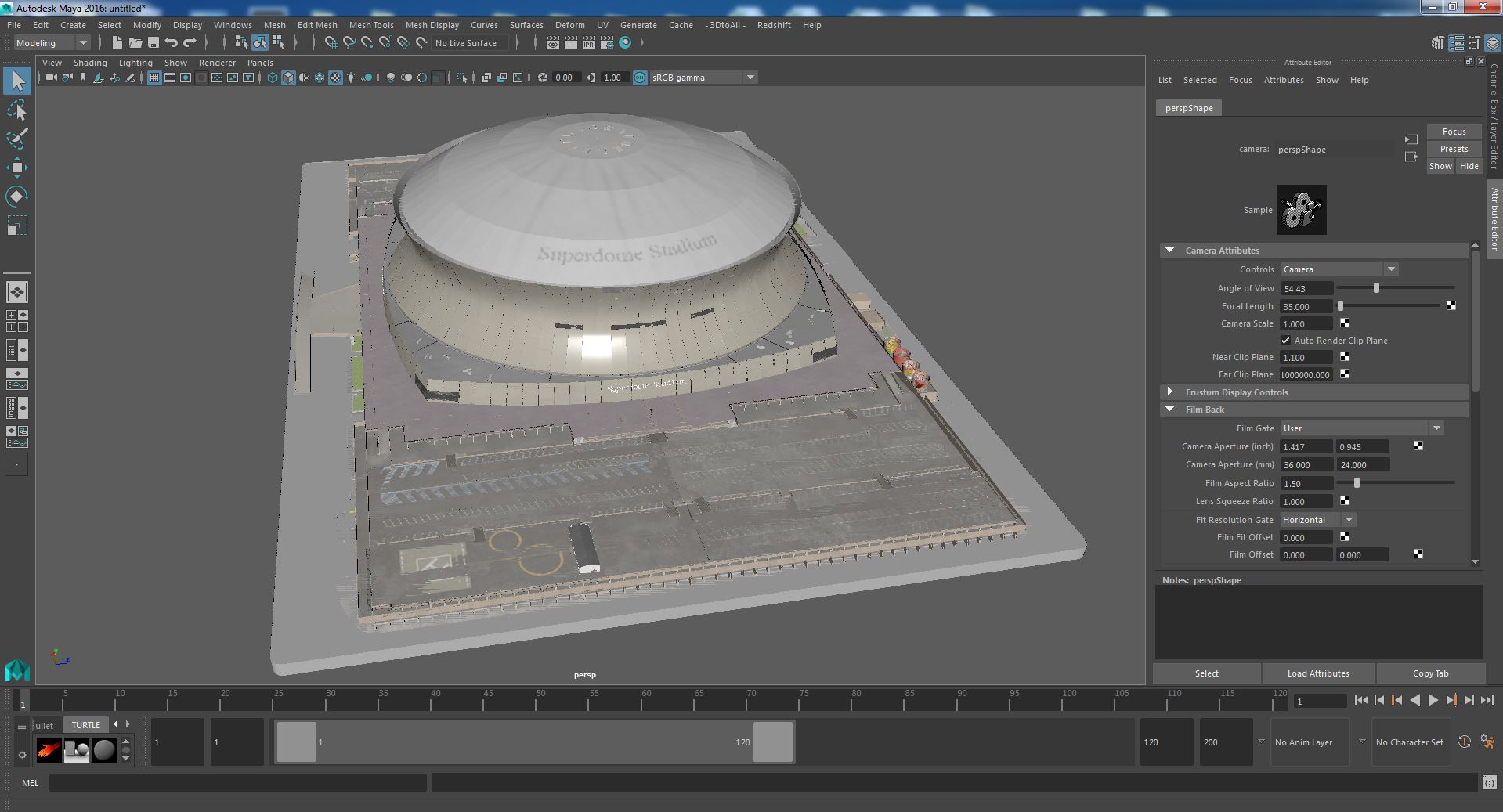Select the persp Shape tab
Image resolution: width=1503 pixels, height=812 pixels.
(x=1189, y=108)
